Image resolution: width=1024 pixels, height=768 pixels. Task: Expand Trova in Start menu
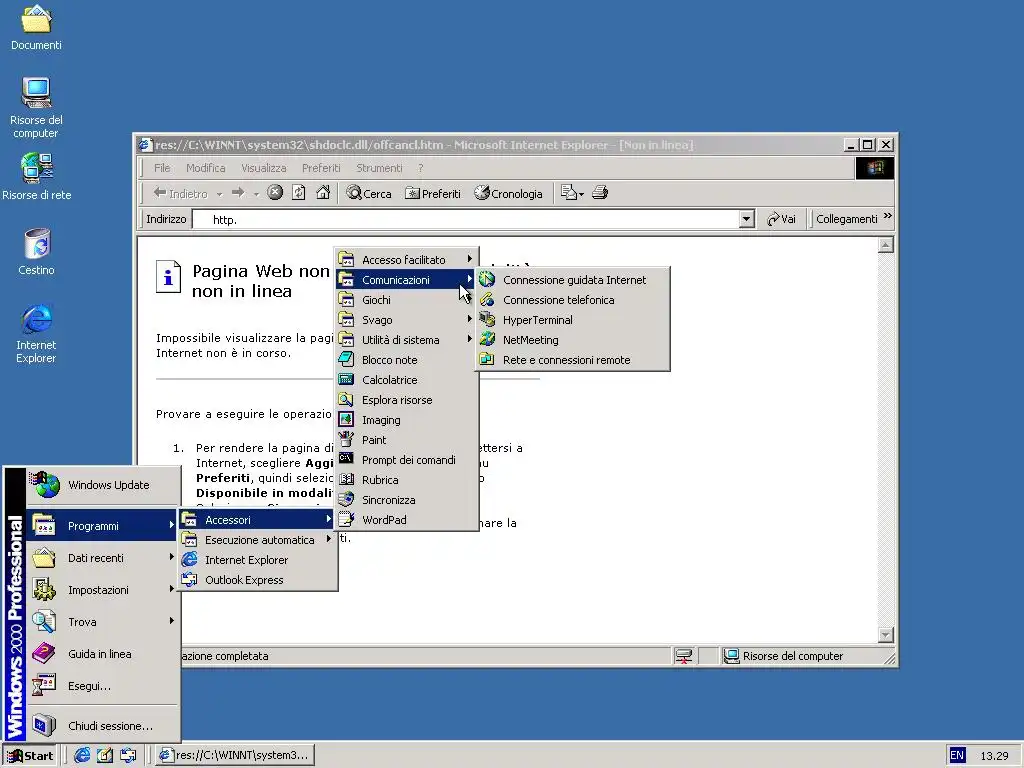tap(103, 622)
